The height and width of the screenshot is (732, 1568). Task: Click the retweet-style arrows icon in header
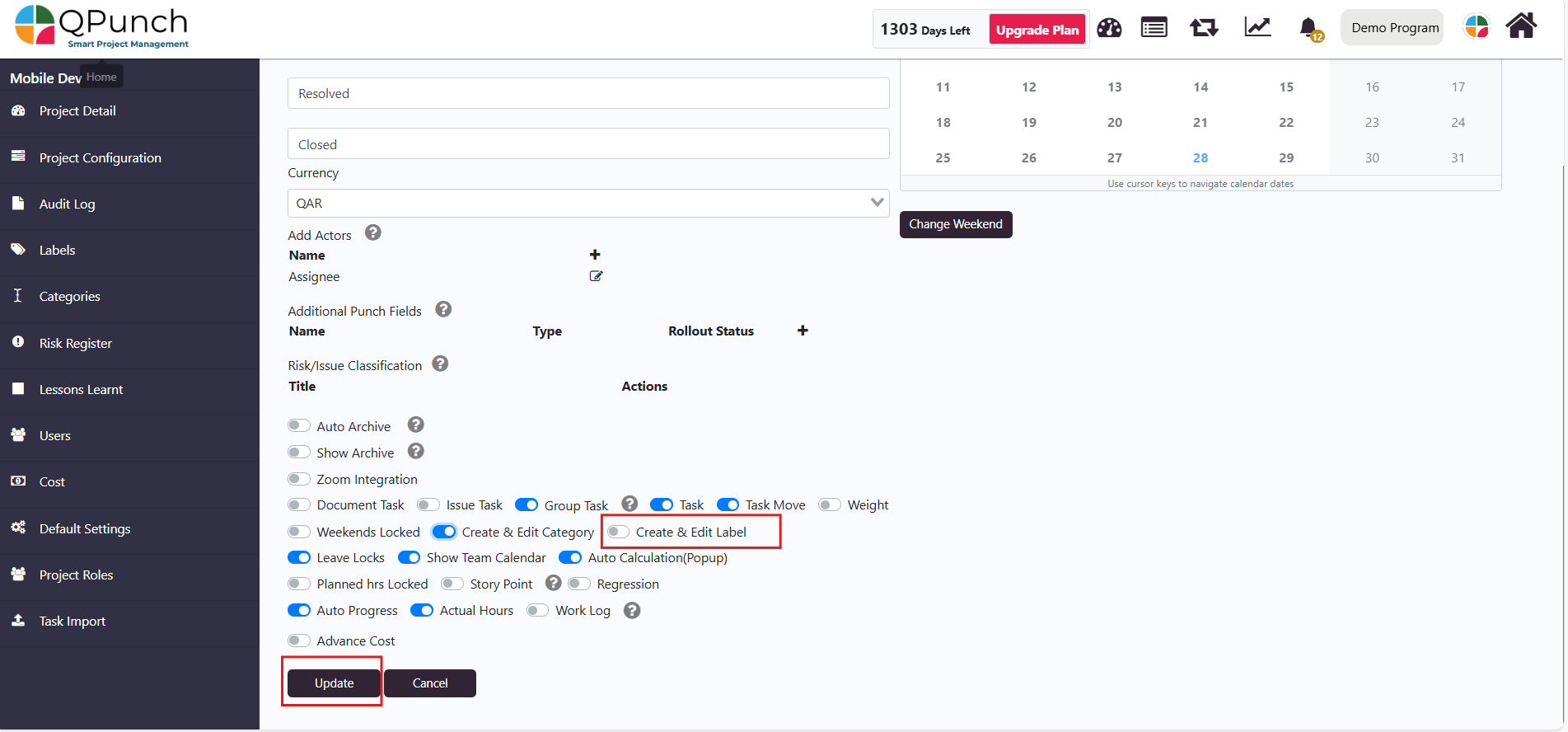(x=1204, y=28)
